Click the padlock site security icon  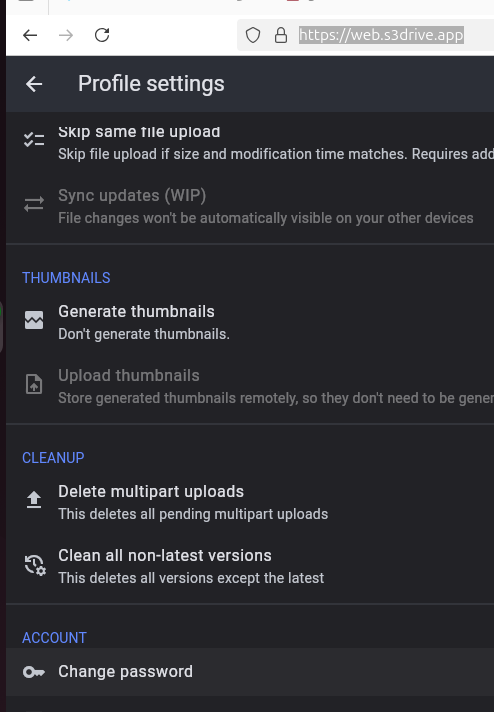pyautogui.click(x=281, y=35)
